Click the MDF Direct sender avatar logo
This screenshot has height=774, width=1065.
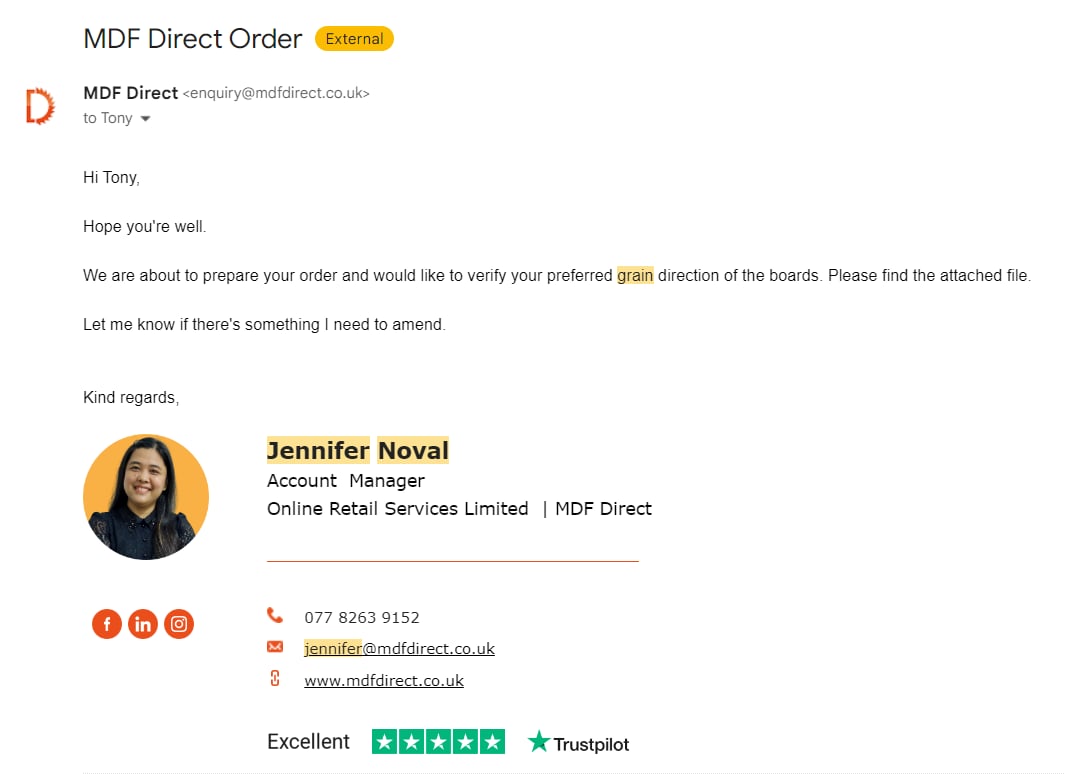tap(40, 106)
